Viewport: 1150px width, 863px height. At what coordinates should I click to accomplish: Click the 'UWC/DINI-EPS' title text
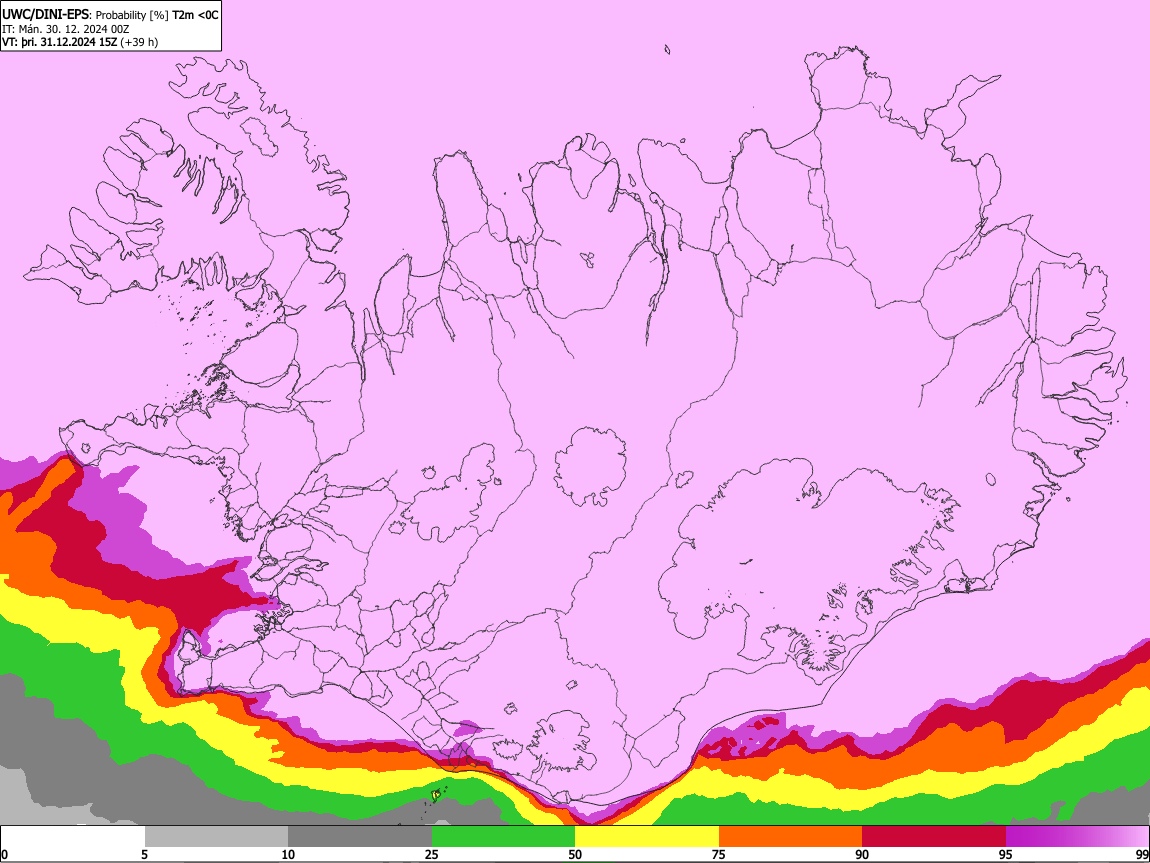click(44, 15)
